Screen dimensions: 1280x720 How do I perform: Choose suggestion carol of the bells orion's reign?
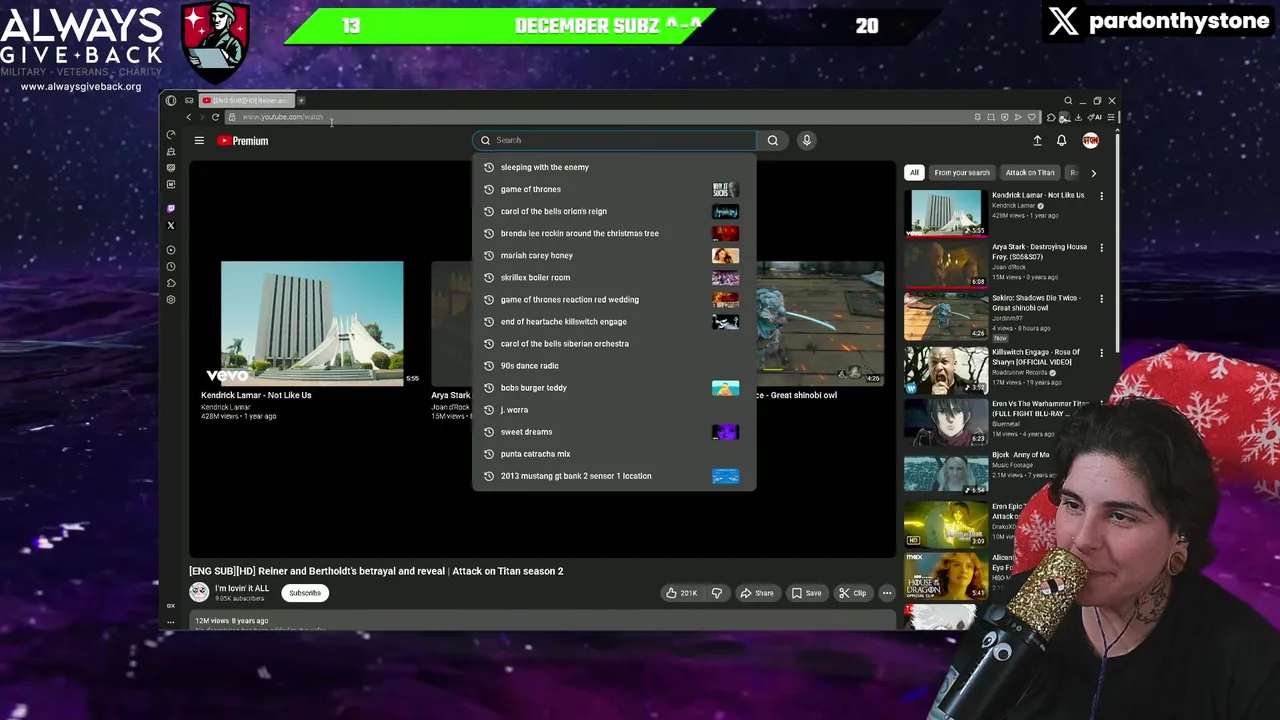click(x=614, y=211)
